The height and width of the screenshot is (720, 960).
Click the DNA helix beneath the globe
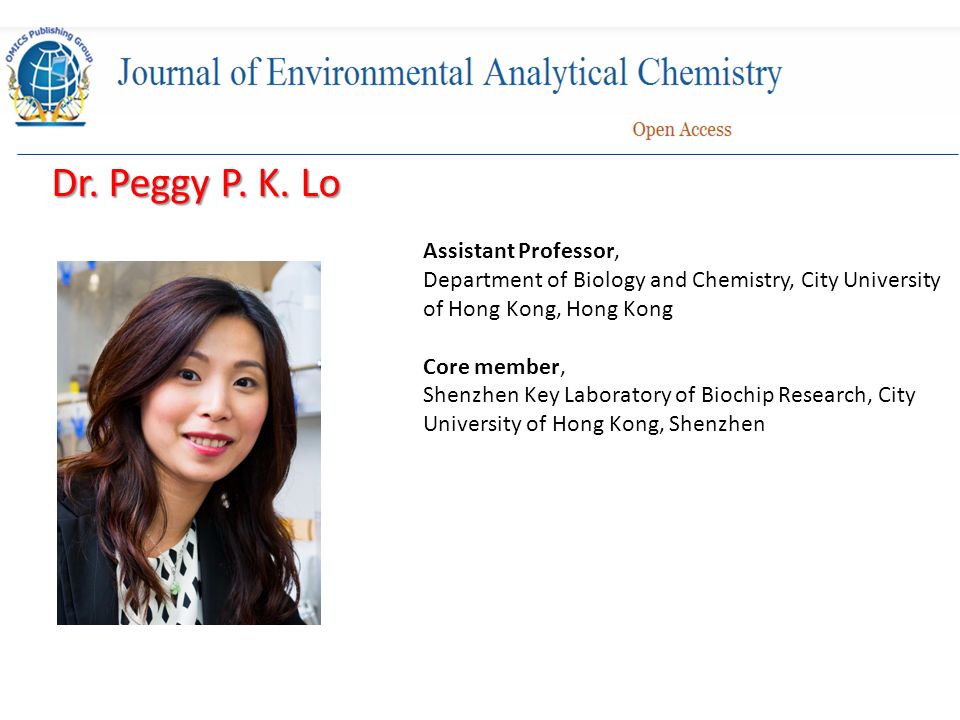[x=49, y=109]
